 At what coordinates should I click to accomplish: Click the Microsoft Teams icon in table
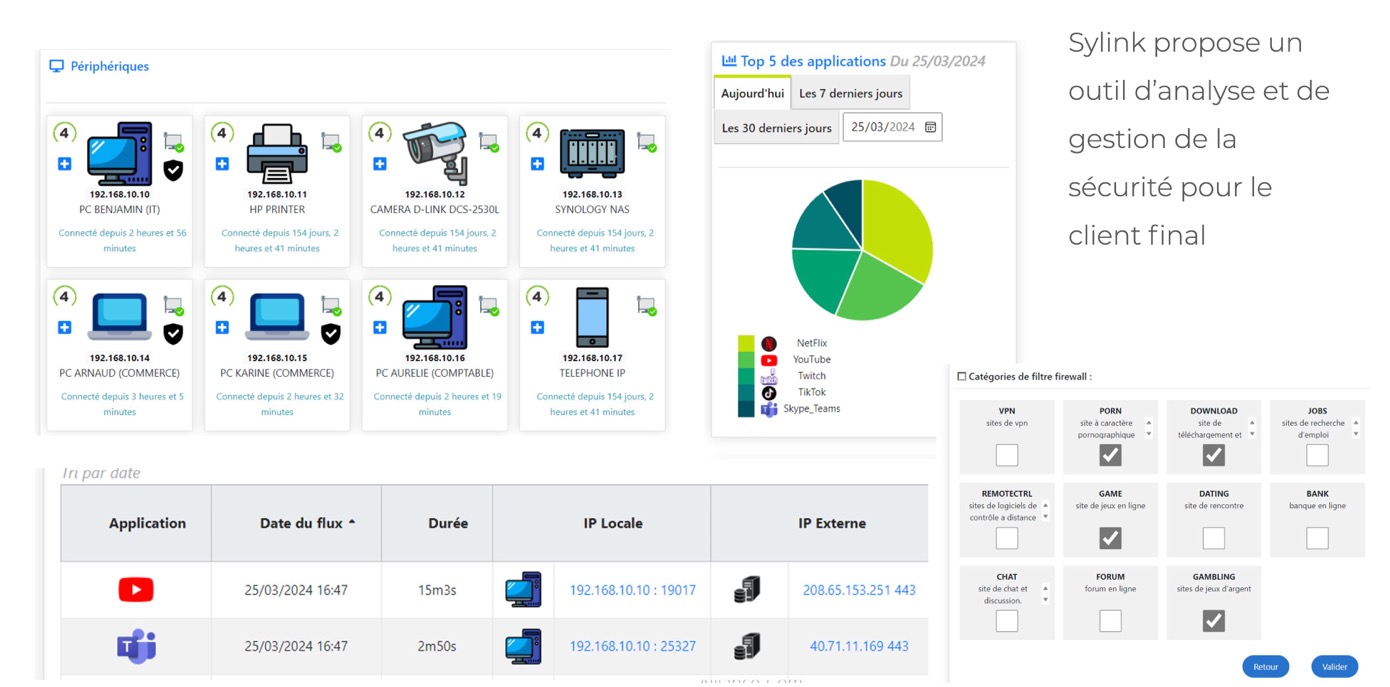click(x=136, y=647)
